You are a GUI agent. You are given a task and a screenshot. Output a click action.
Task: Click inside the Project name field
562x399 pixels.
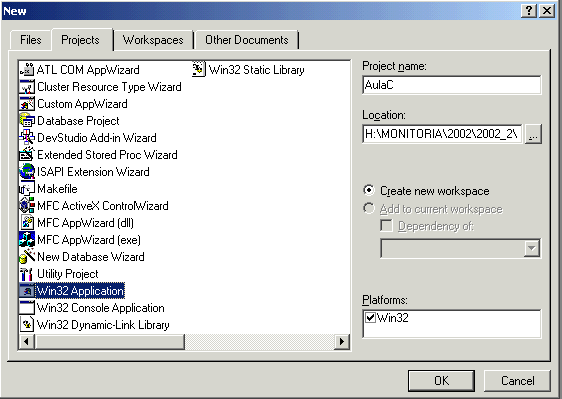click(x=452, y=85)
